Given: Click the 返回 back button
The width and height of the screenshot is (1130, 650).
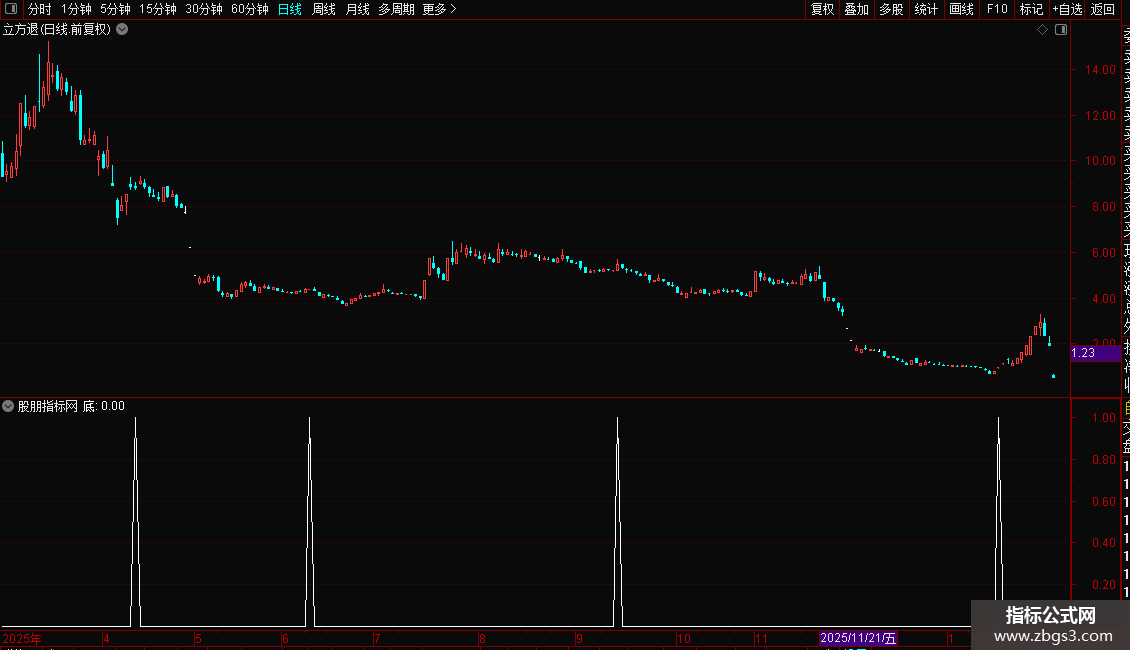Looking at the screenshot, I should tap(1103, 9).
